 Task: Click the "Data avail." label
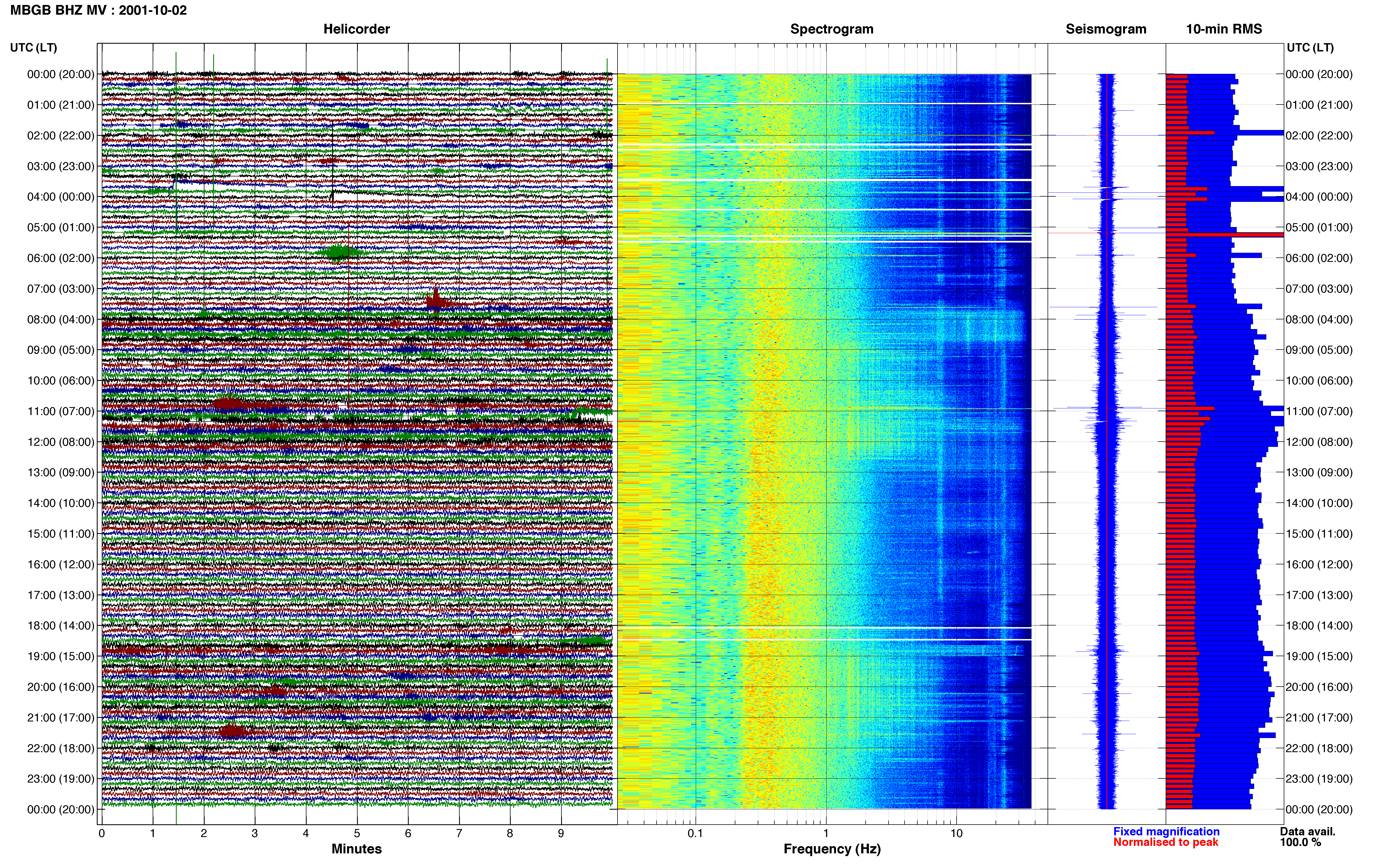[1308, 831]
